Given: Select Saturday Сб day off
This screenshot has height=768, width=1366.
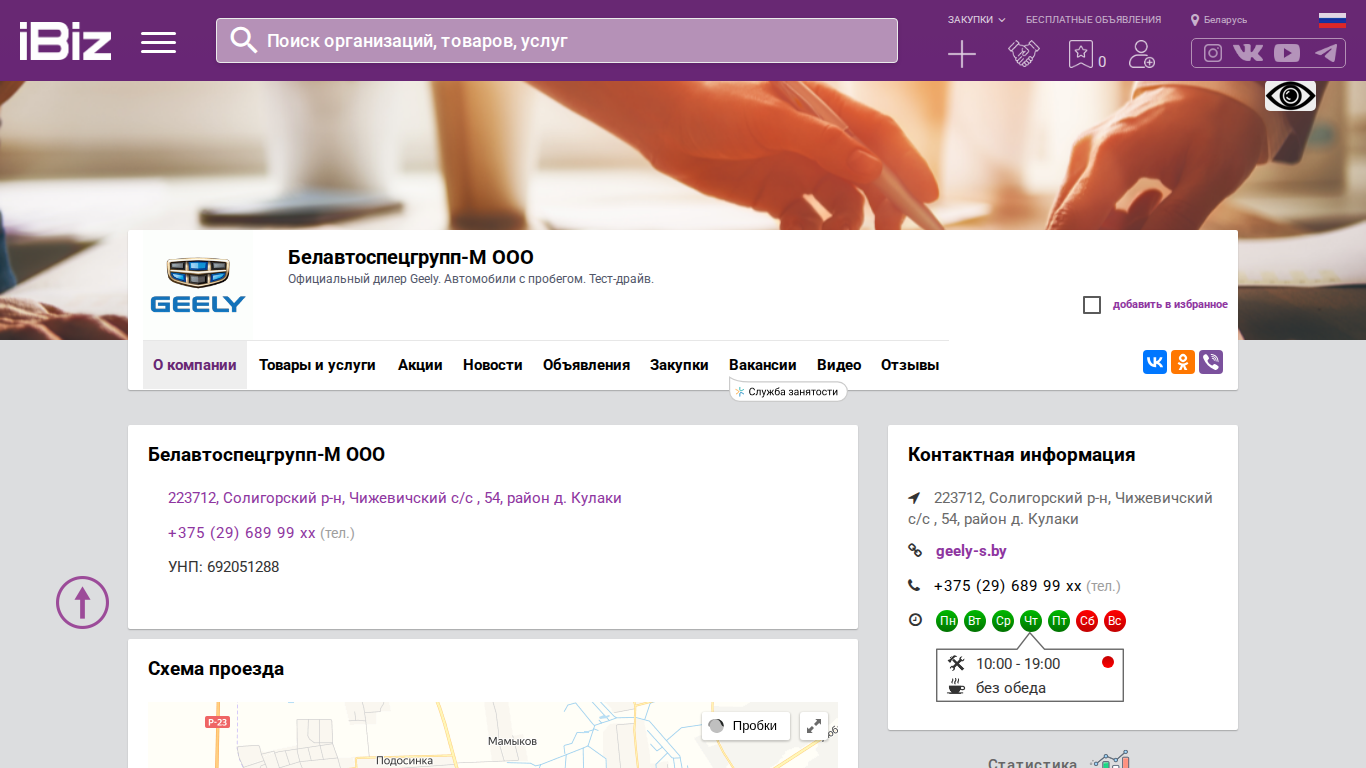Looking at the screenshot, I should 1087,621.
